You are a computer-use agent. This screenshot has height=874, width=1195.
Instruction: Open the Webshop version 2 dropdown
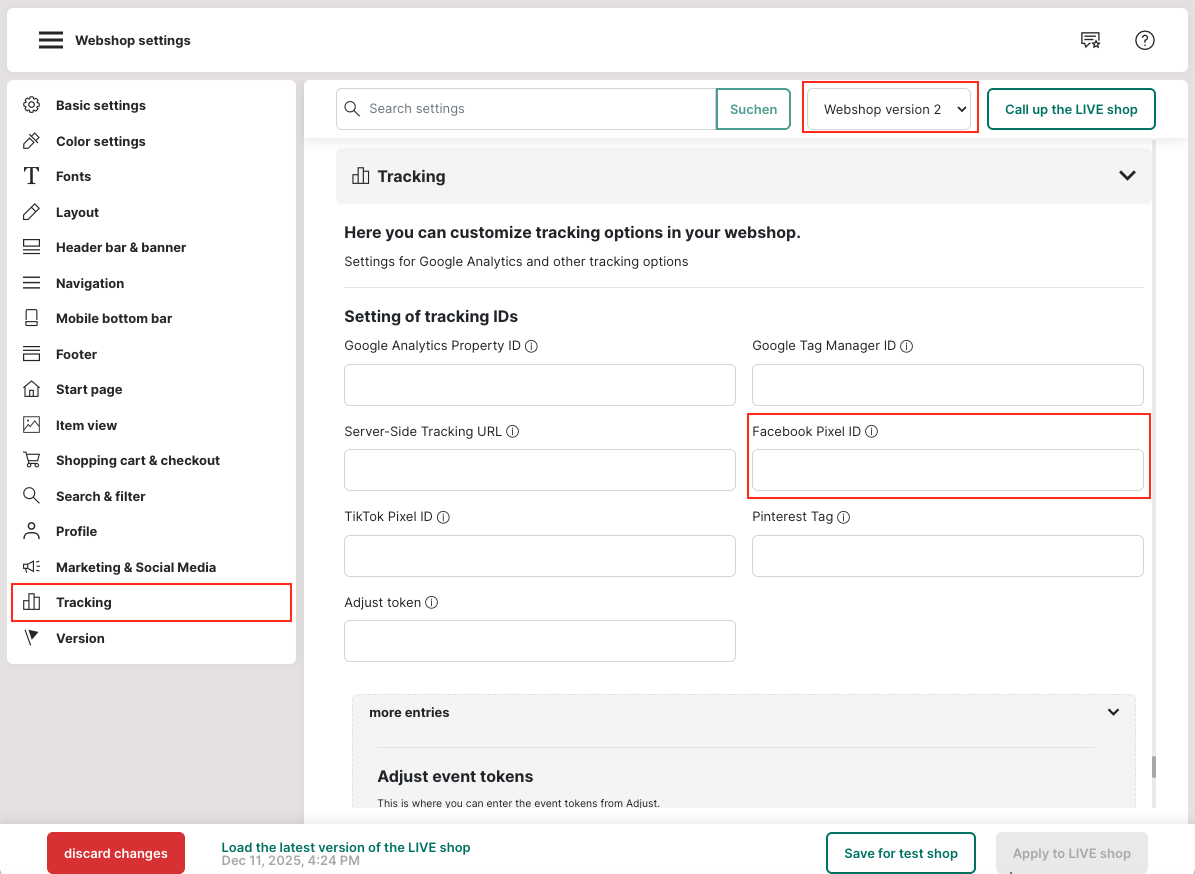pos(890,109)
